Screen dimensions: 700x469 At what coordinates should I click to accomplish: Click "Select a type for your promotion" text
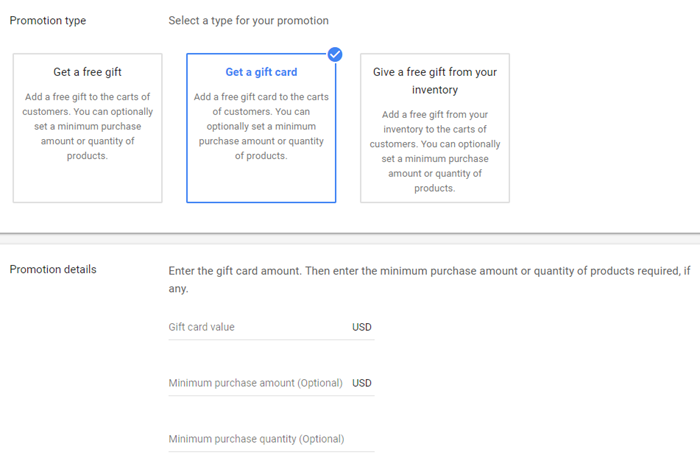click(248, 20)
